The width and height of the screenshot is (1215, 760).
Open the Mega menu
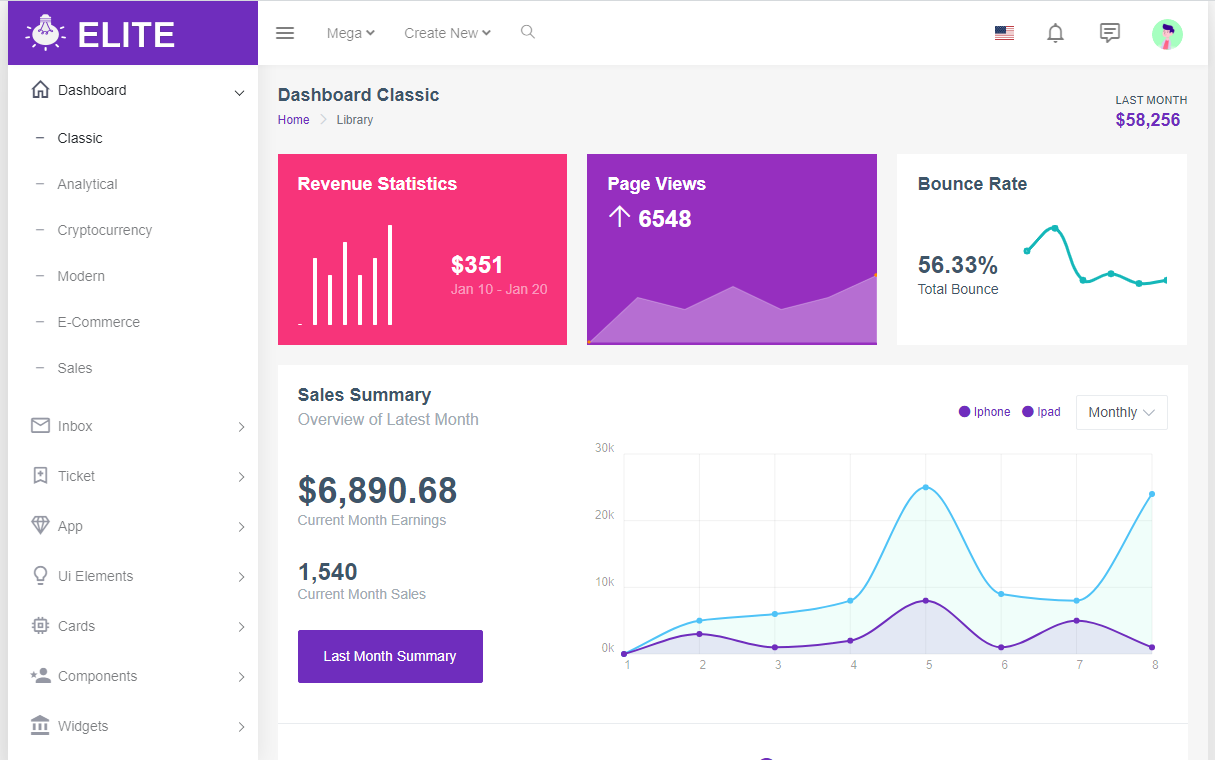coord(350,32)
